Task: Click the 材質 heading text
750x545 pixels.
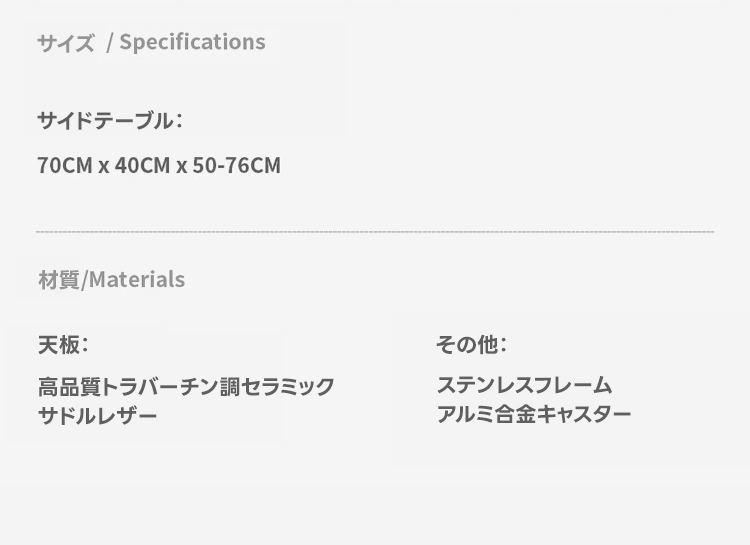Action: click(58, 280)
